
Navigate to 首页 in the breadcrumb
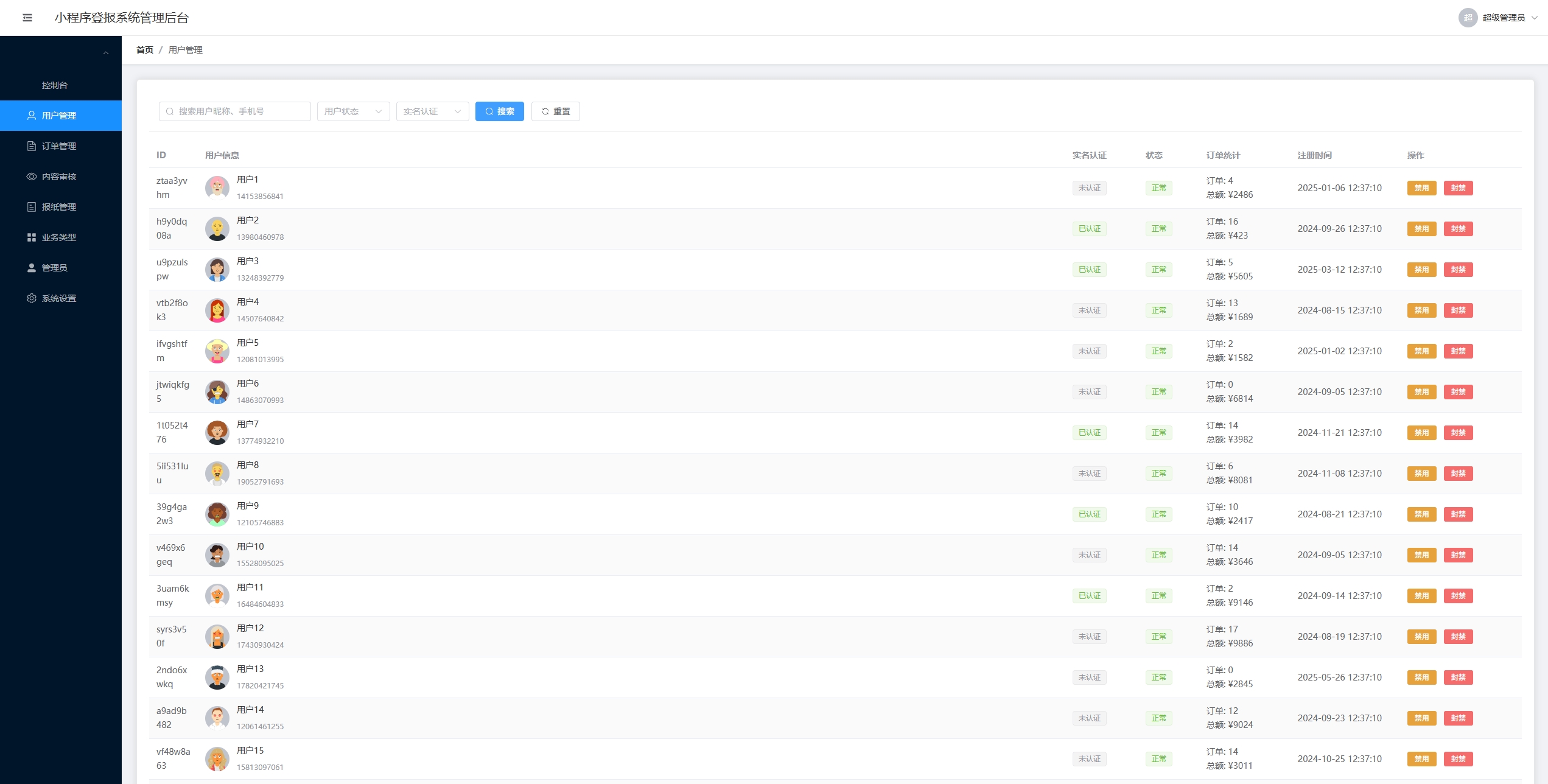[144, 50]
